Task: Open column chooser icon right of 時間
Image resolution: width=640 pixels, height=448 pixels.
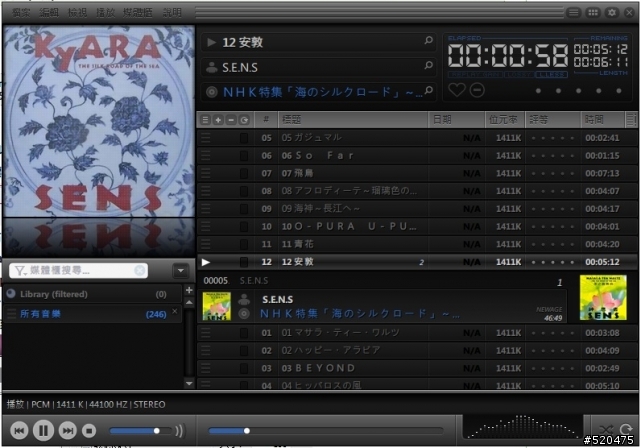Action: (631, 120)
